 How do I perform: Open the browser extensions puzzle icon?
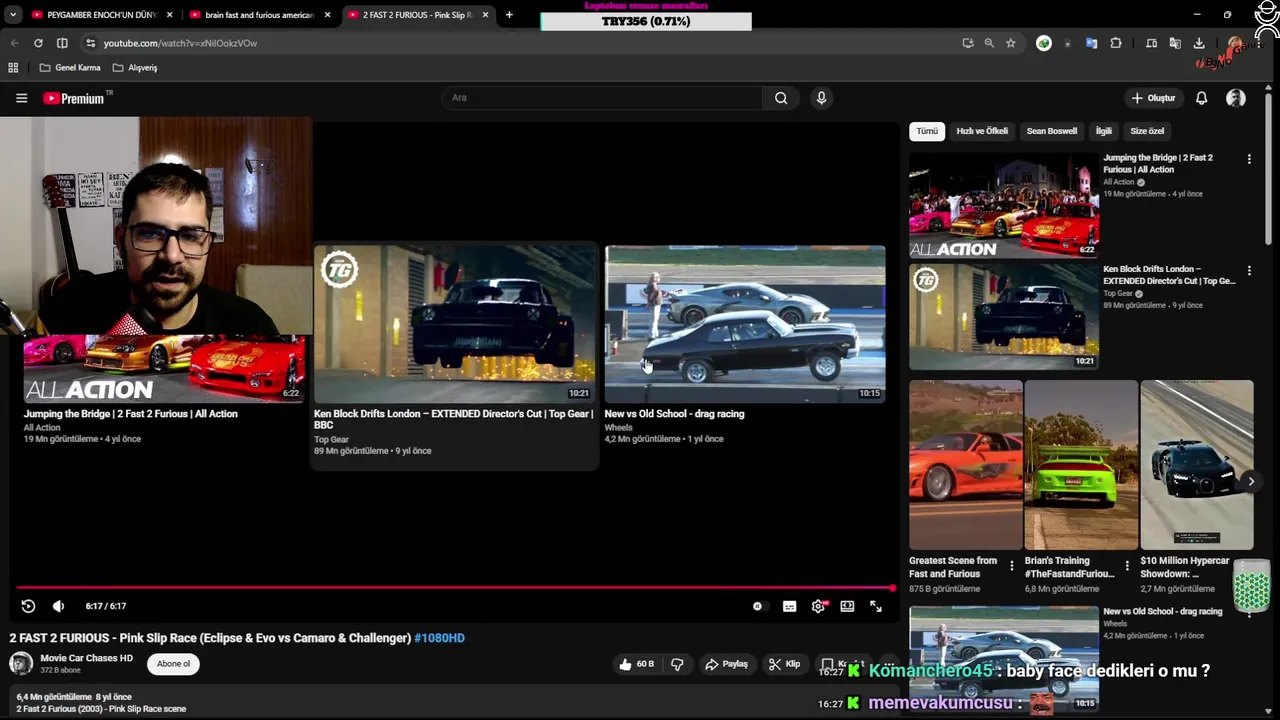tap(1116, 43)
